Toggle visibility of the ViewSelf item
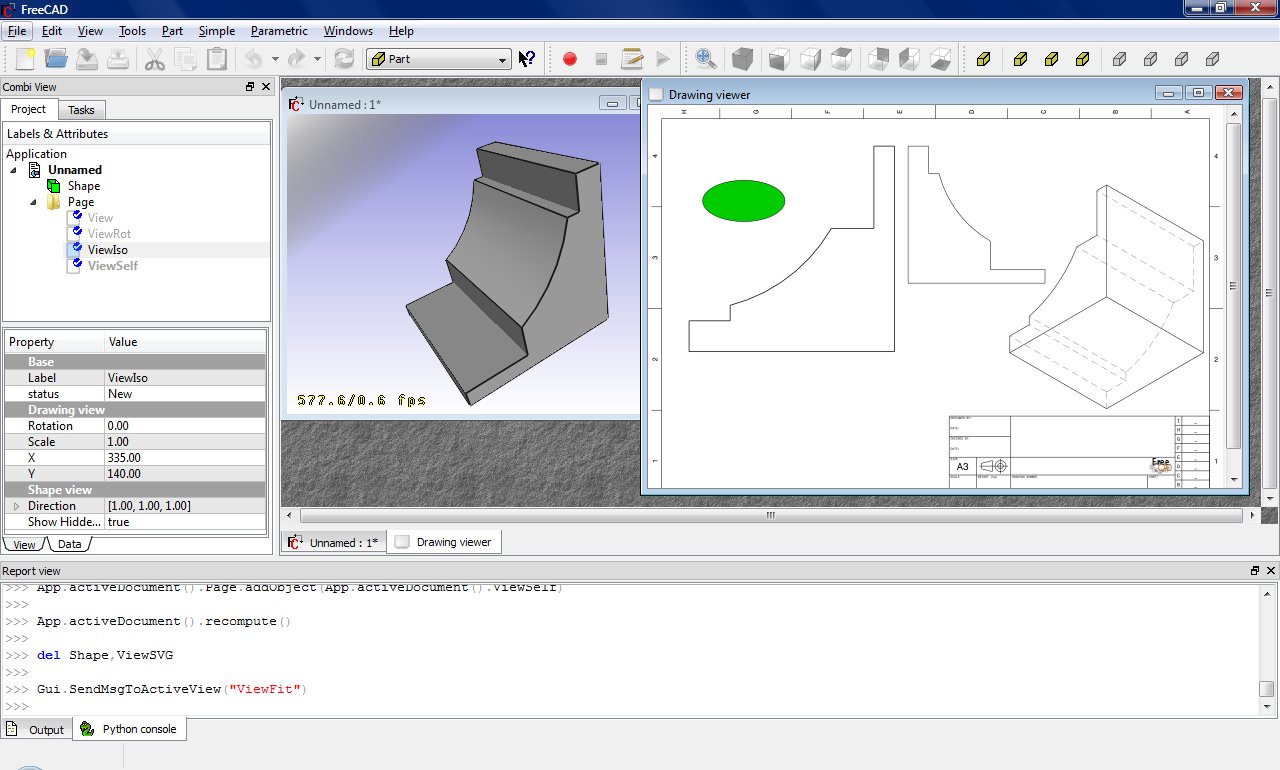Screen dimensions: 1280x770 (74, 265)
